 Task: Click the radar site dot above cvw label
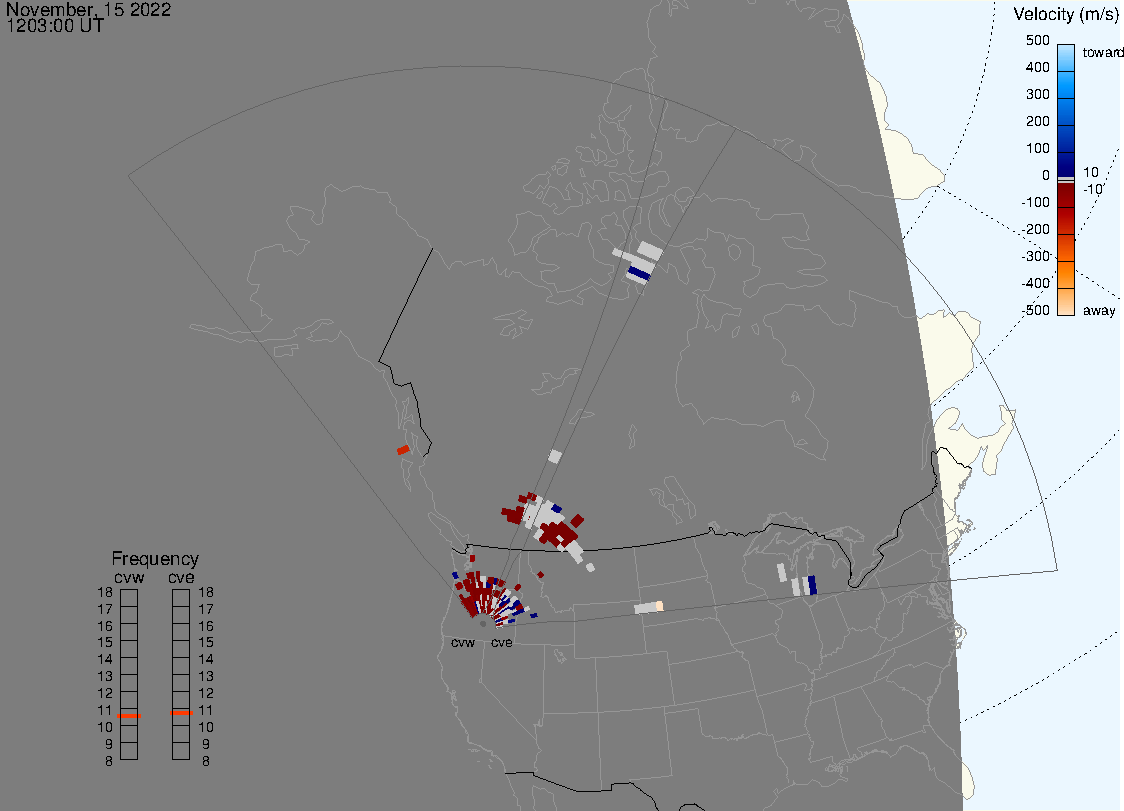(x=482, y=624)
